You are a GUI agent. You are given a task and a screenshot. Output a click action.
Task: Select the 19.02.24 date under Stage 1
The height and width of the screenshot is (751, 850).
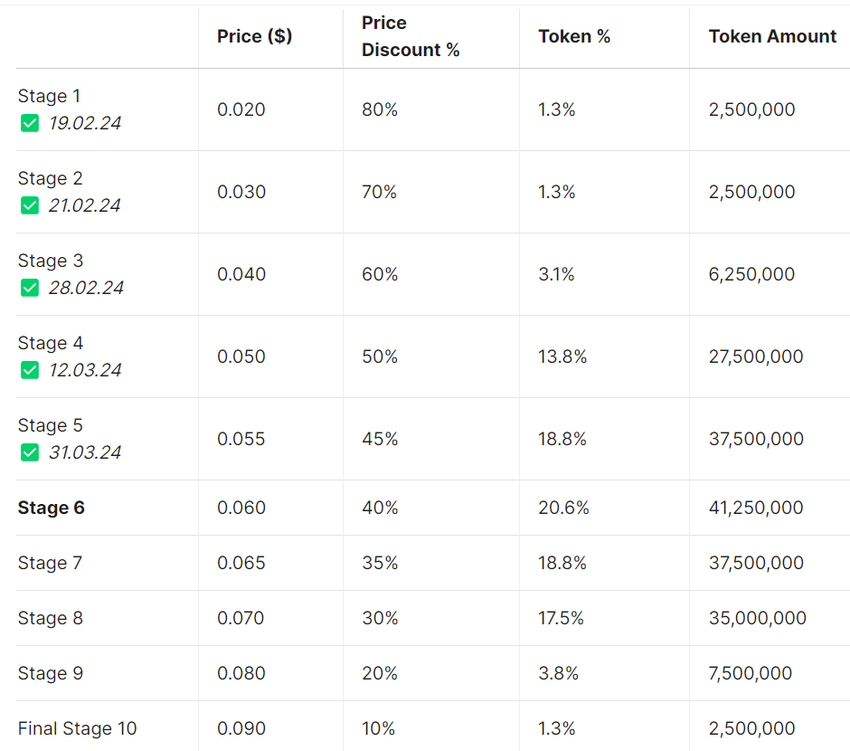coord(85,123)
